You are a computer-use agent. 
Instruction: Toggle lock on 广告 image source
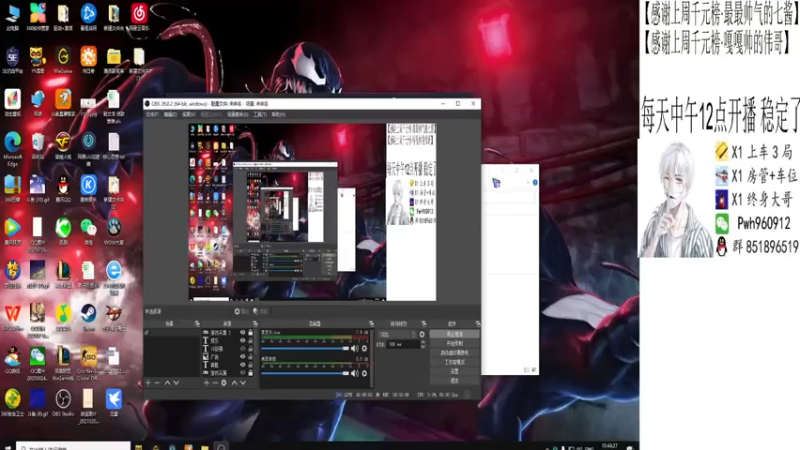click(250, 357)
